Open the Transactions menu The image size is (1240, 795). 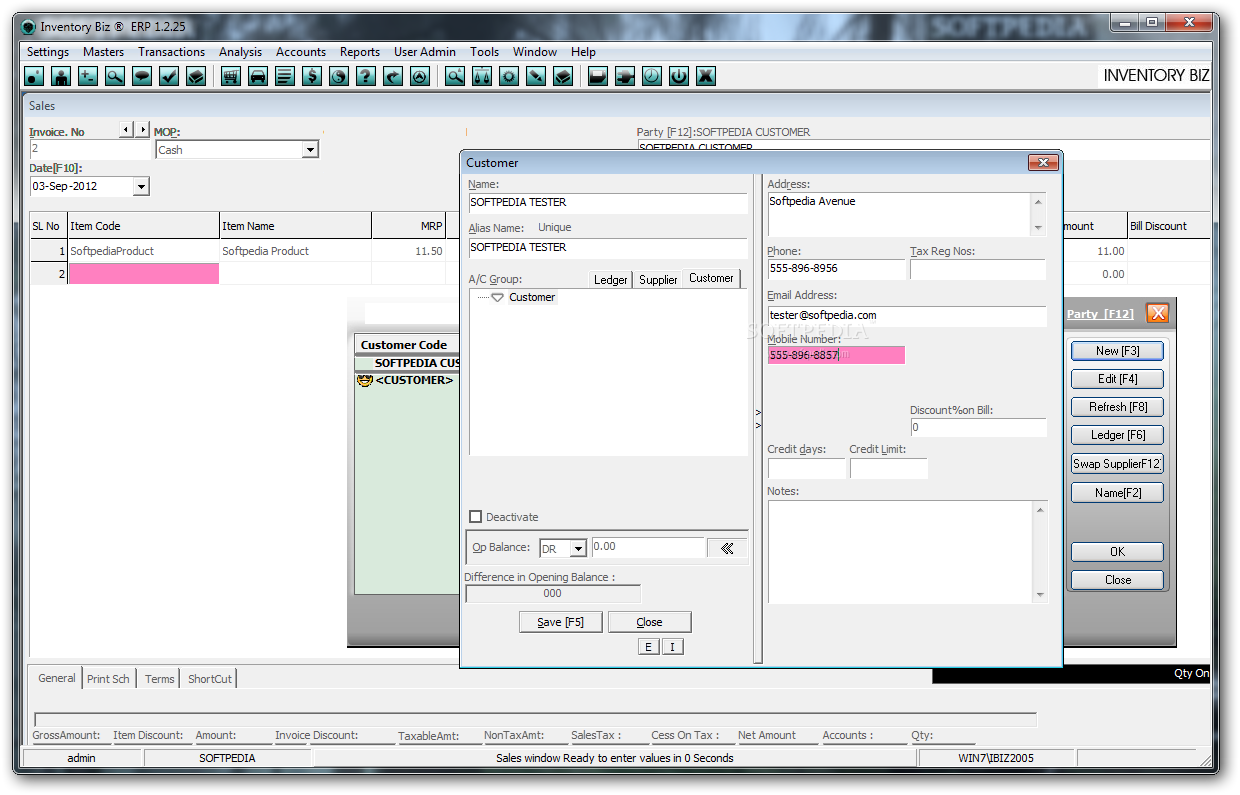[172, 52]
